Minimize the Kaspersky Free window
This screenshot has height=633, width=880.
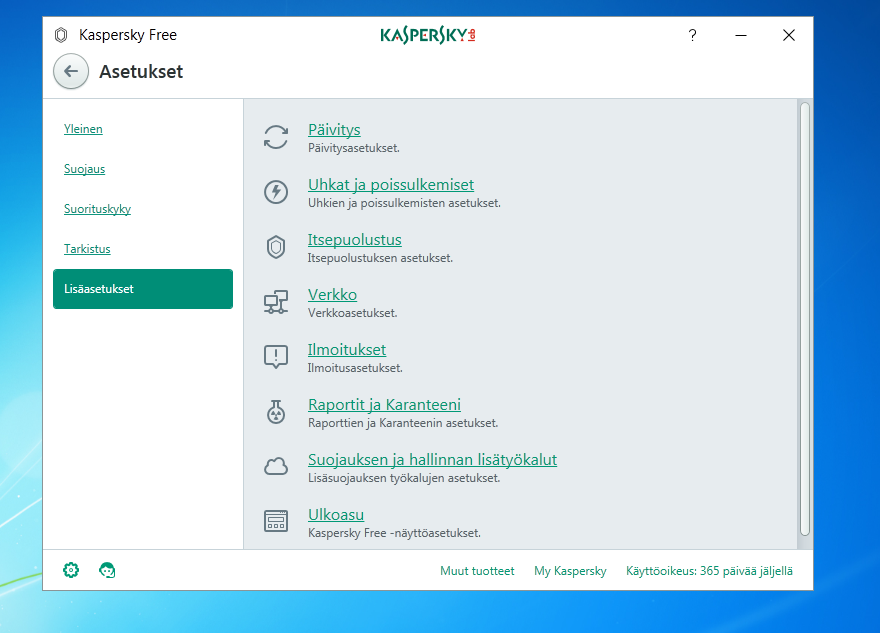tap(741, 35)
